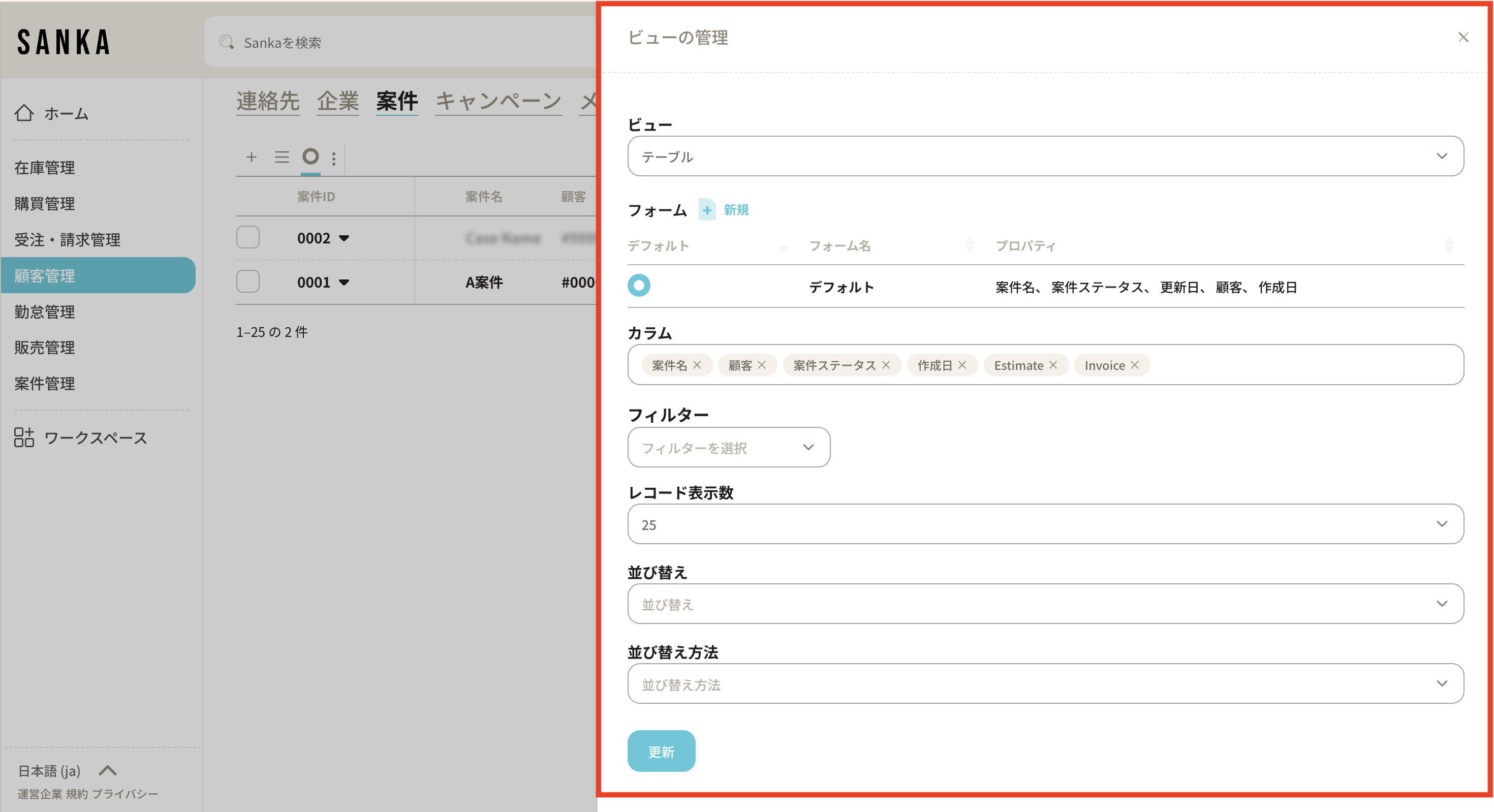Open the ビュー テーブル dropdown
Screen dimensions: 1494x812
[1045, 157]
